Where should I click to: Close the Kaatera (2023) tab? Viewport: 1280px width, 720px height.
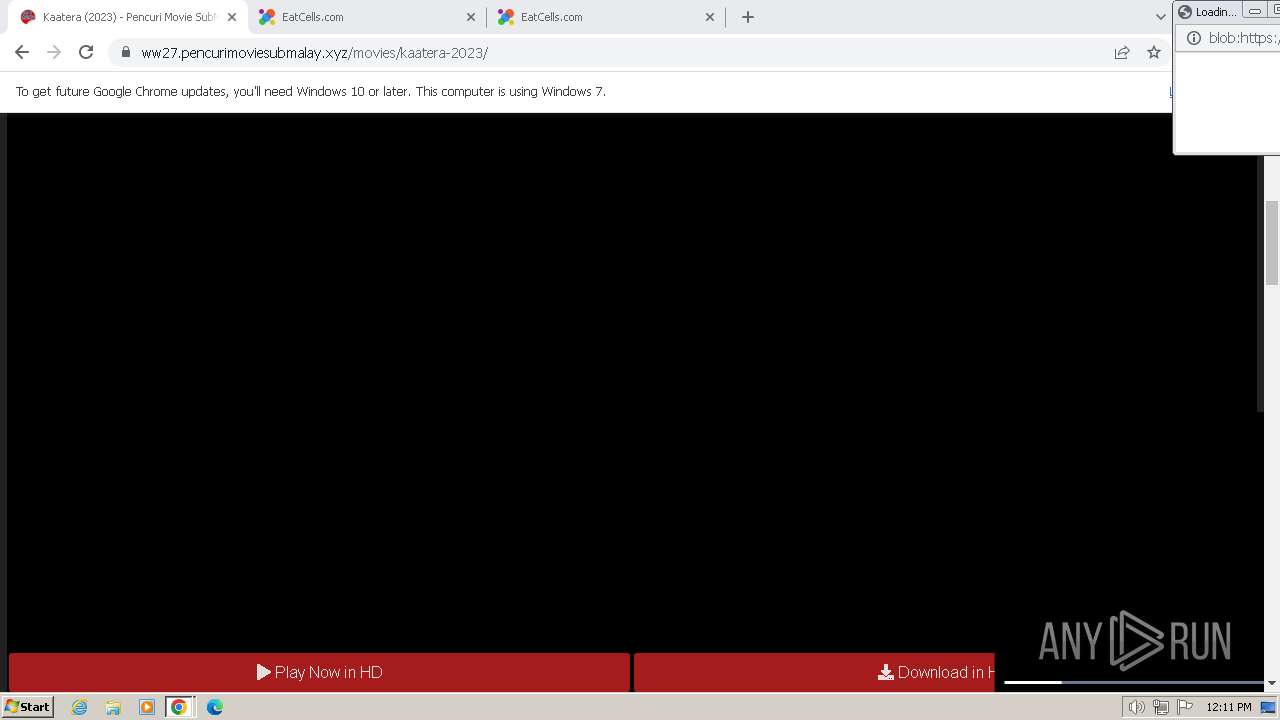pos(232,17)
